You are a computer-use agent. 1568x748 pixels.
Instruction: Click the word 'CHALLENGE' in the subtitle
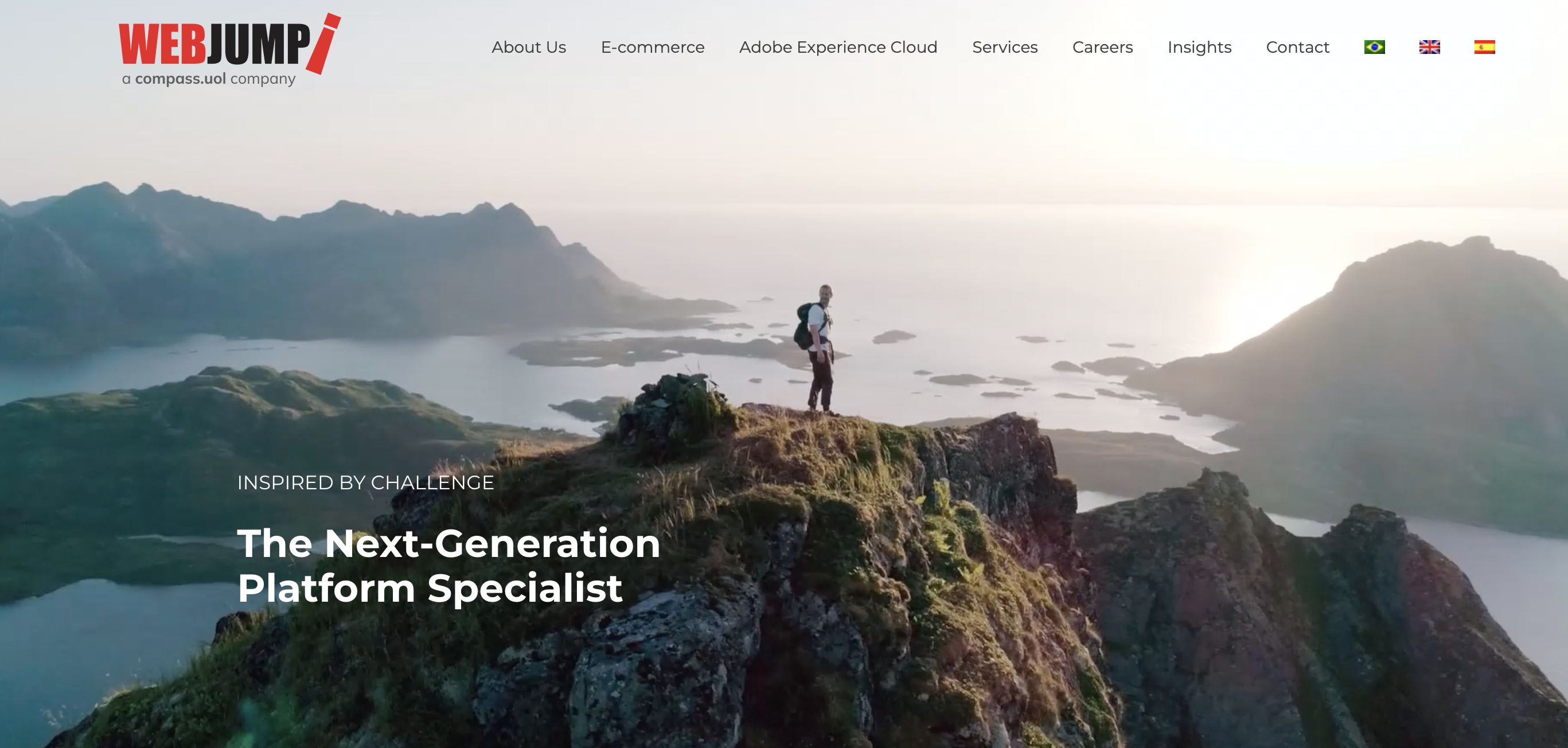(432, 482)
